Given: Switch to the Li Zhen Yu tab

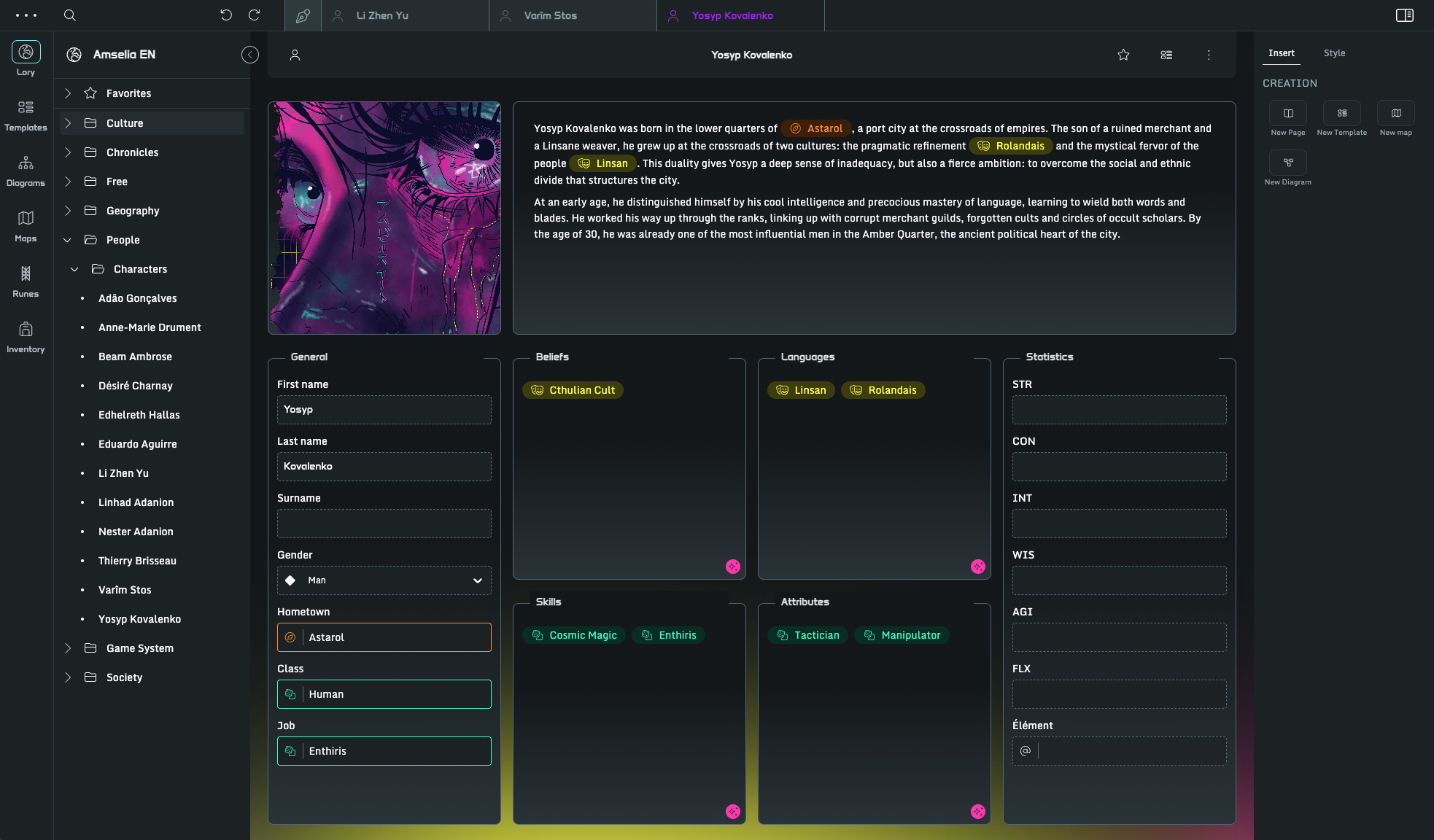Looking at the screenshot, I should (382, 15).
